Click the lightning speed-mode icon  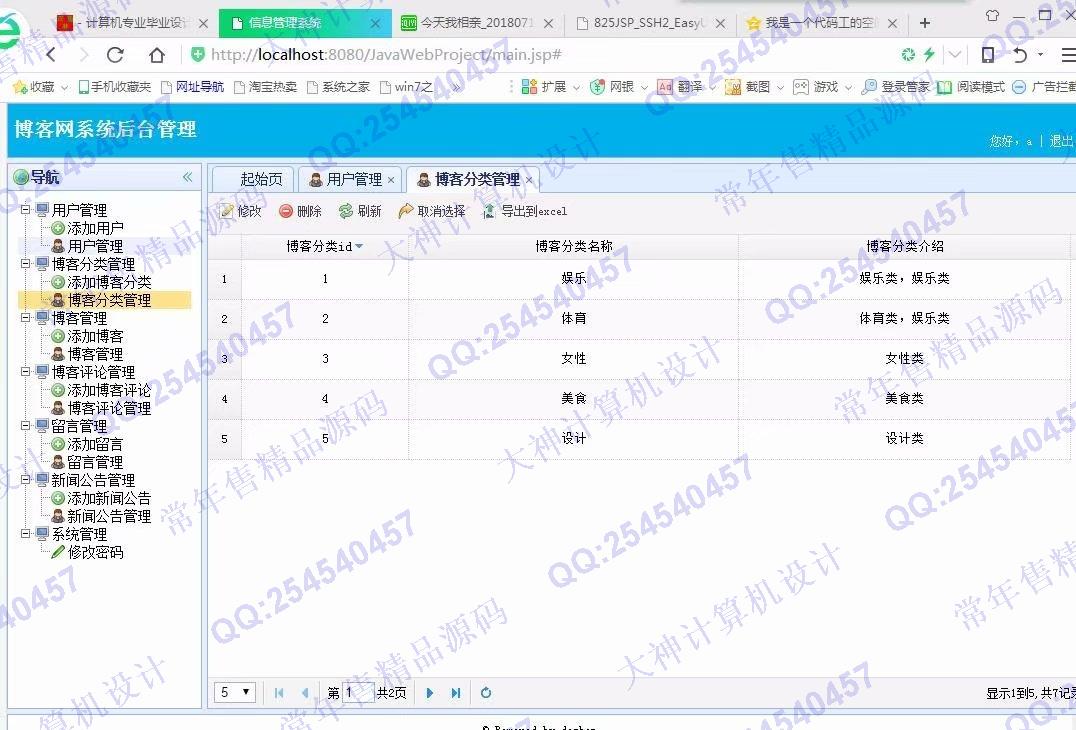click(x=929, y=55)
